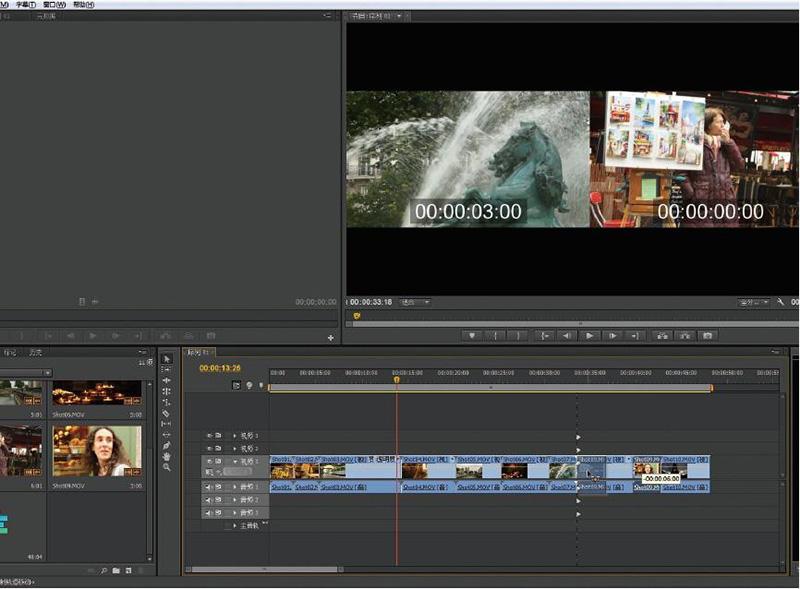The height and width of the screenshot is (589, 800).
Task: Expand the Master audio track
Action: [x=235, y=526]
